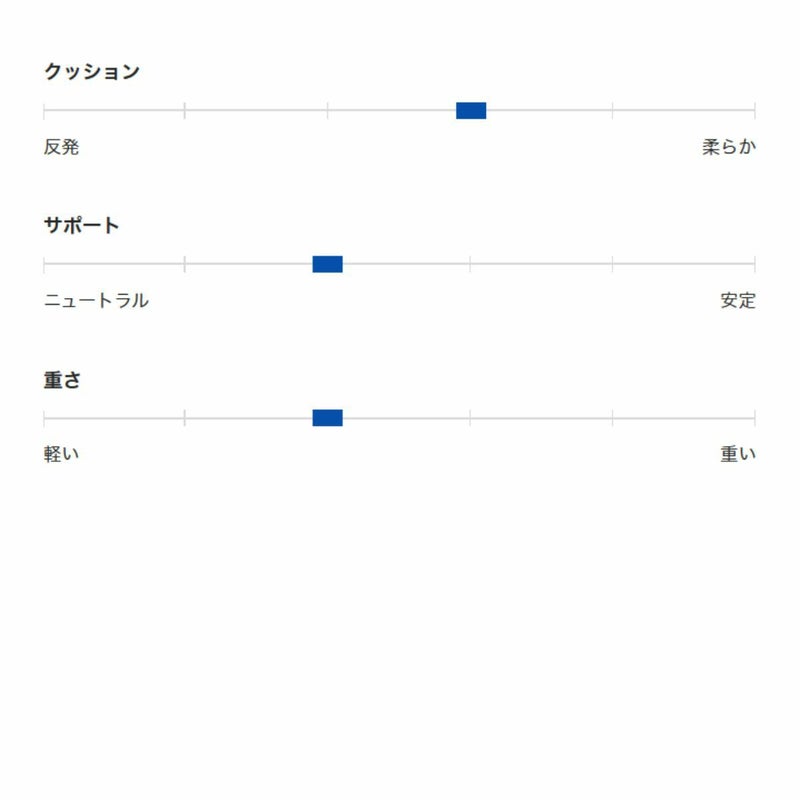
Task: Click the 重さ slider's blue handle
Action: tap(328, 418)
